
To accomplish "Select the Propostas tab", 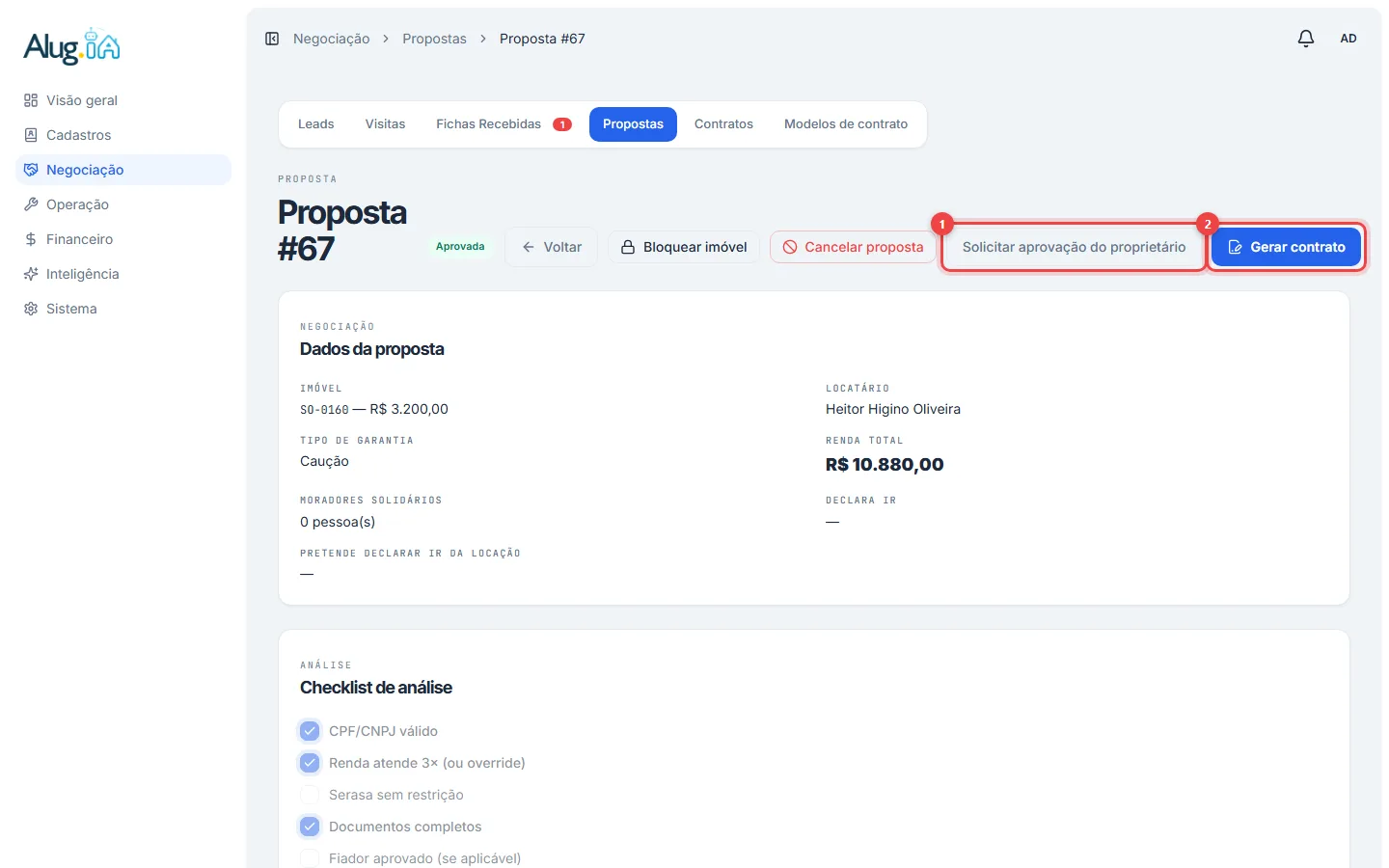I will click(633, 124).
